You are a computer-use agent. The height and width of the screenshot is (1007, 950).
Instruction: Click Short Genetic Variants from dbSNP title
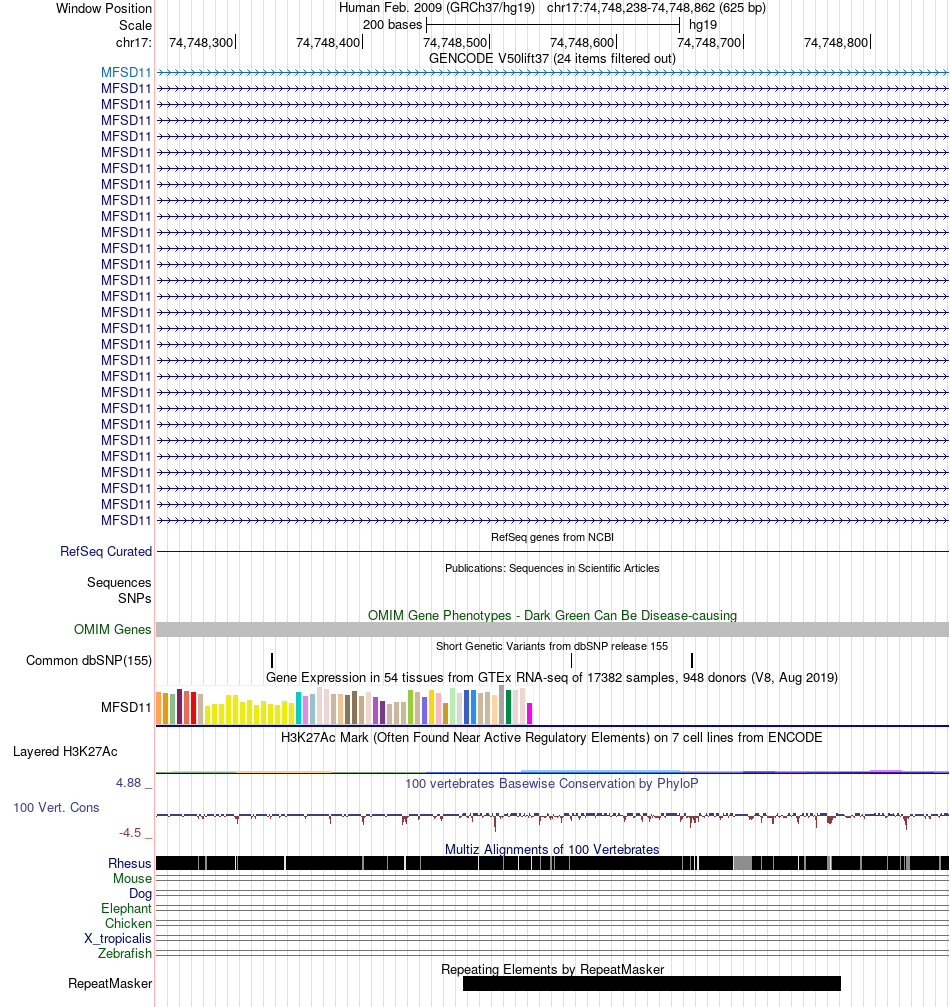point(552,646)
